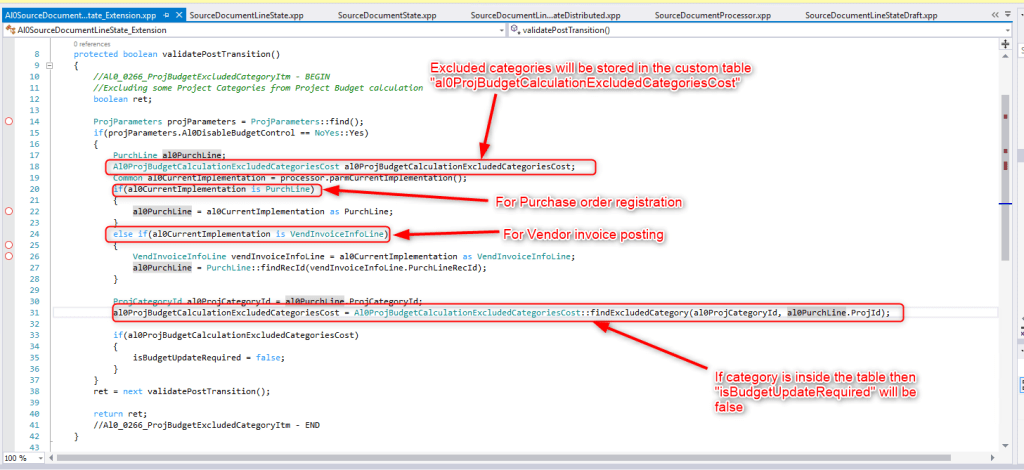The width and height of the screenshot is (1024, 470).
Task: Remove the breakpoint on line 26
Action: [9, 256]
